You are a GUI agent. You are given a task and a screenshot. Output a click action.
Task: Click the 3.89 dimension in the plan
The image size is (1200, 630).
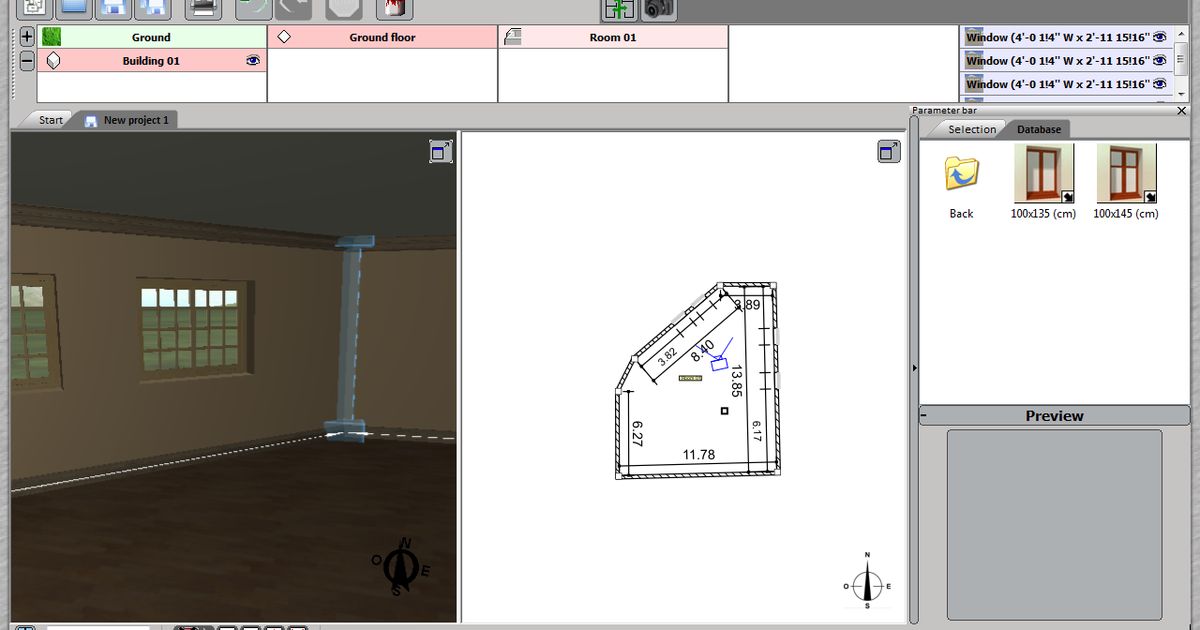click(x=747, y=305)
